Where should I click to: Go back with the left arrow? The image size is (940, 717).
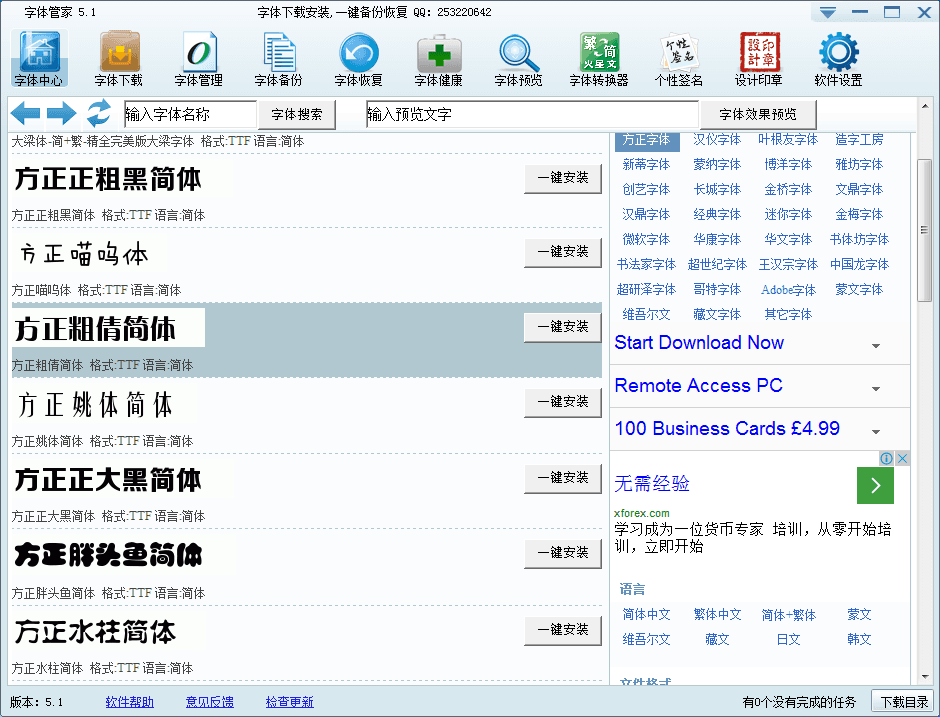click(25, 113)
